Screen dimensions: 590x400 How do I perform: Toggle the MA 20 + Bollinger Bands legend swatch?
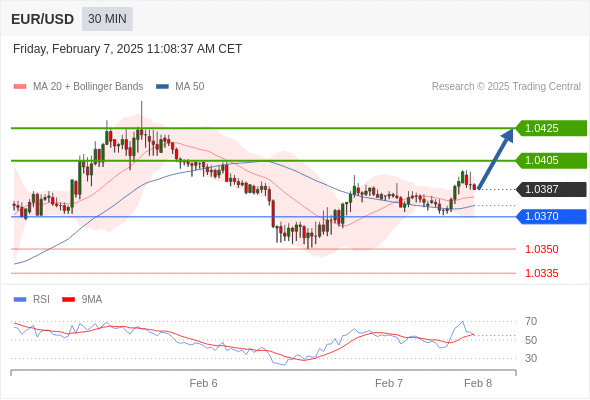20,87
